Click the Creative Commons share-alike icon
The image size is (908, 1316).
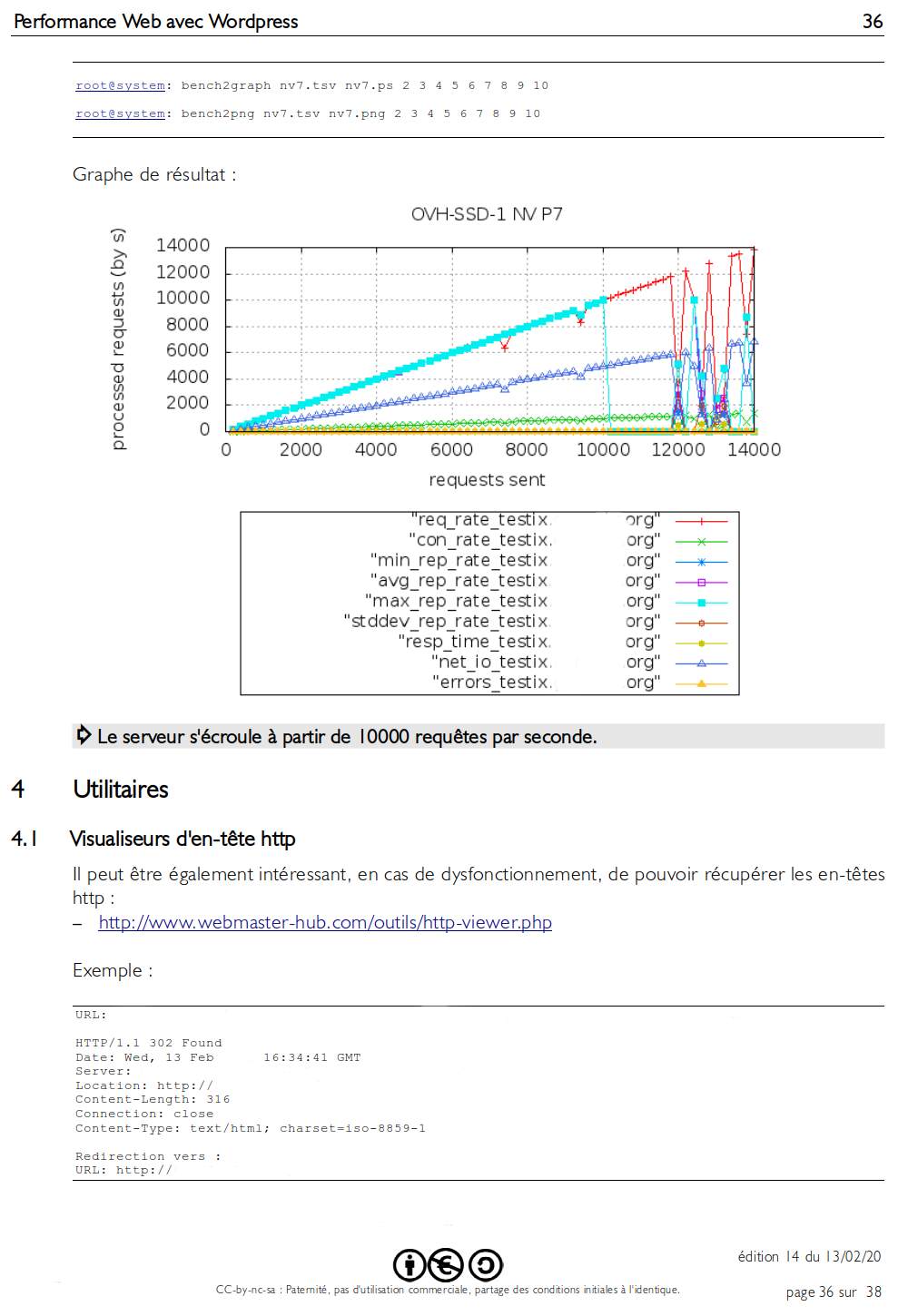point(486,1264)
